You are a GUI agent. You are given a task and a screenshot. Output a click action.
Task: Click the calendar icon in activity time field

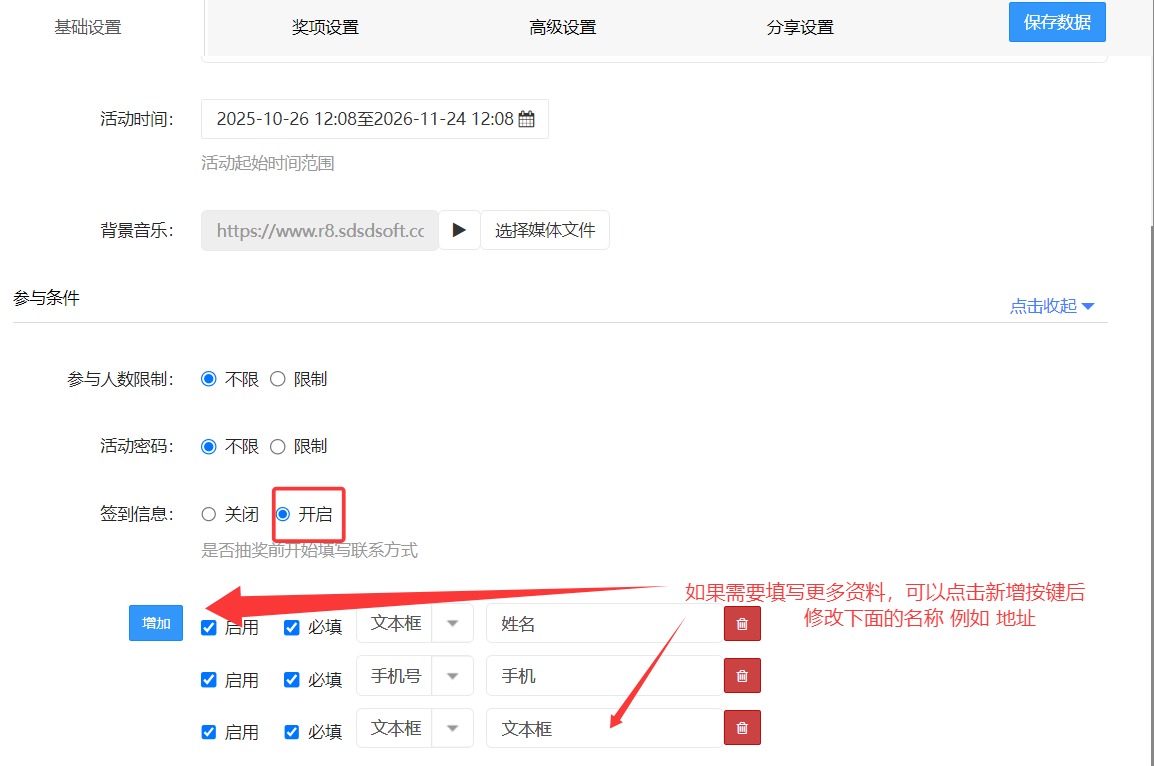pyautogui.click(x=526, y=119)
